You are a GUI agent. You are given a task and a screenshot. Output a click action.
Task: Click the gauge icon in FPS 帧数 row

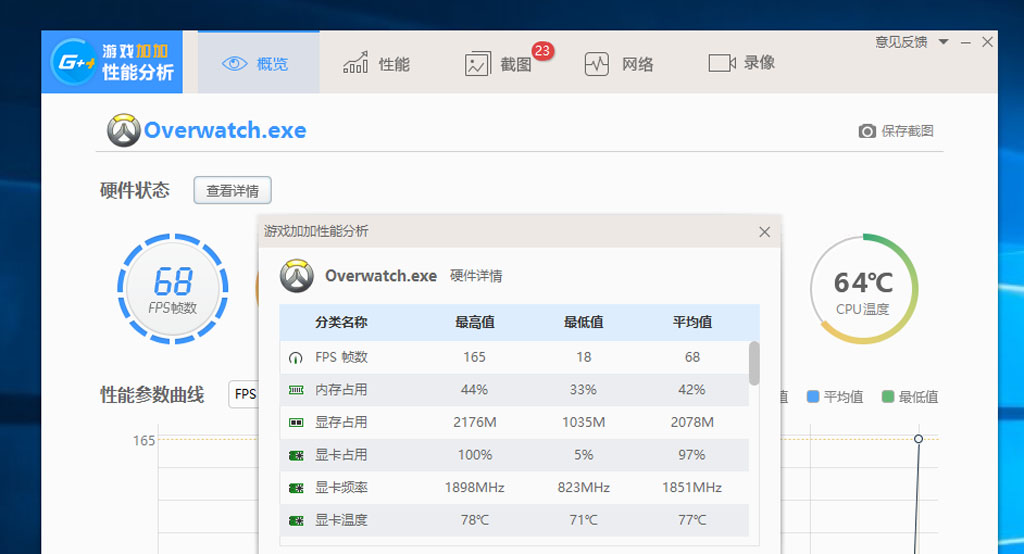click(x=296, y=357)
